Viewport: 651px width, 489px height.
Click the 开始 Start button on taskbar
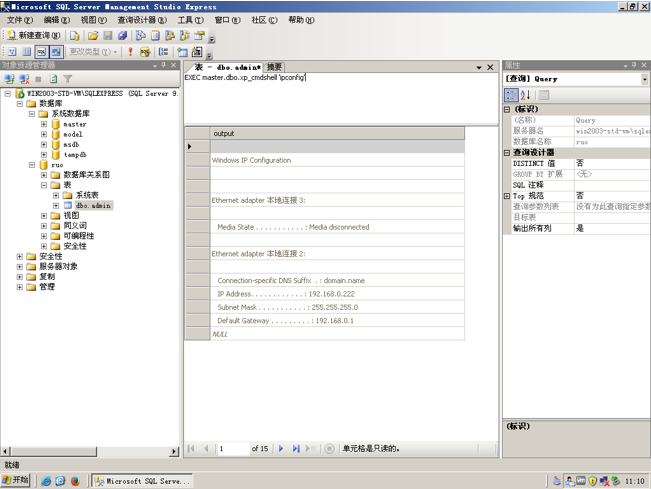pyautogui.click(x=15, y=480)
